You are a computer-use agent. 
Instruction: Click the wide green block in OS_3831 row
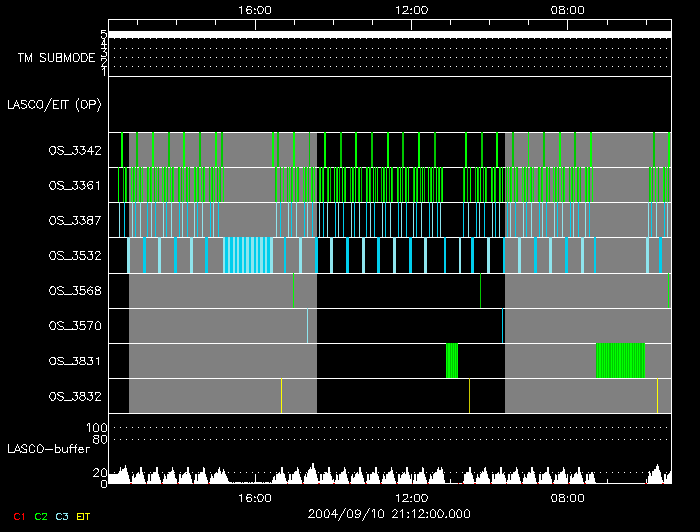pyautogui.click(x=620, y=360)
